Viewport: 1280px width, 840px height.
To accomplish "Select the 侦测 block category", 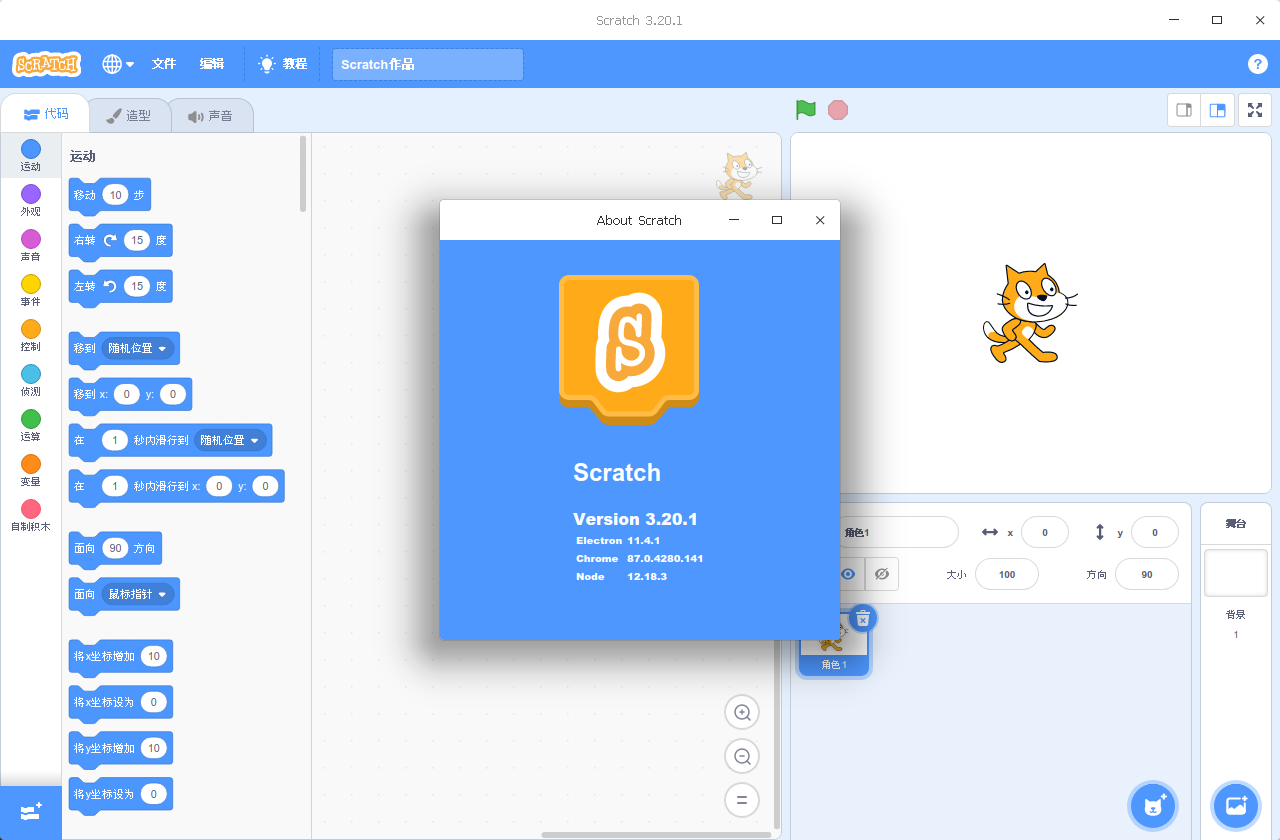I will (31, 380).
